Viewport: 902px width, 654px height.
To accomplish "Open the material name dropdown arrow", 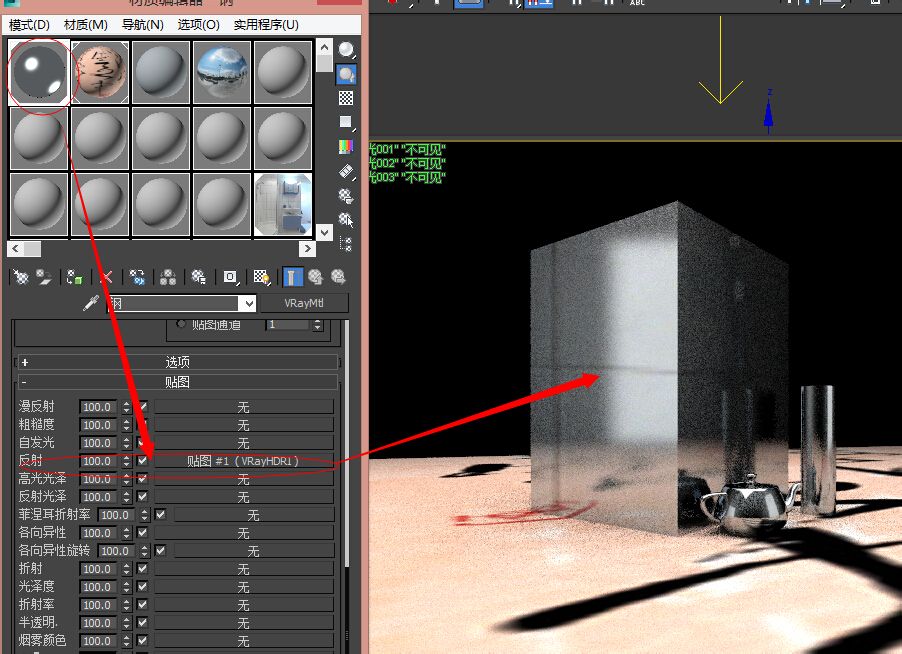I will click(249, 303).
